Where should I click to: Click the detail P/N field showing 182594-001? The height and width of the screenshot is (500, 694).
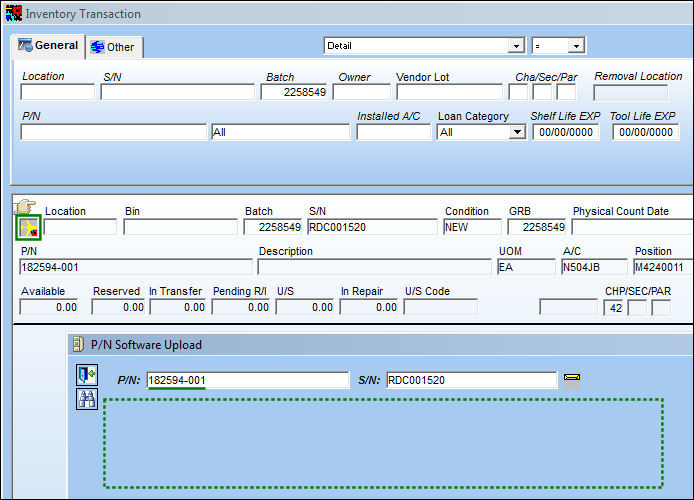[136, 267]
